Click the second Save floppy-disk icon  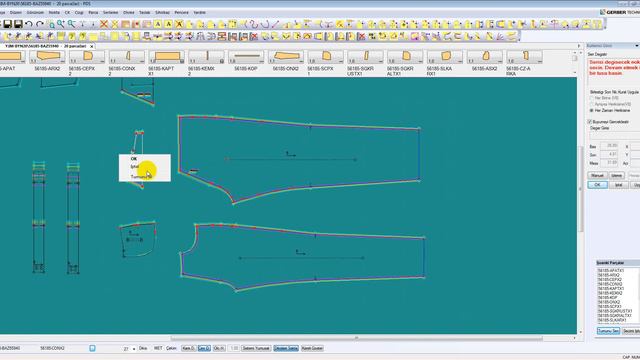[x=18, y=24]
